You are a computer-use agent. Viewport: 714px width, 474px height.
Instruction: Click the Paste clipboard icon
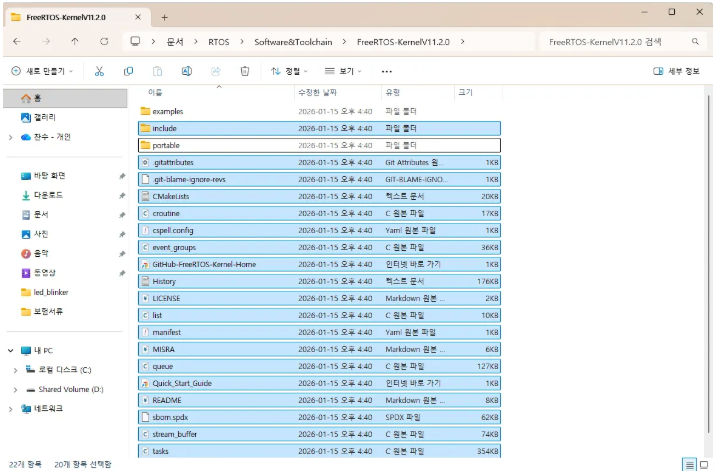point(158,71)
